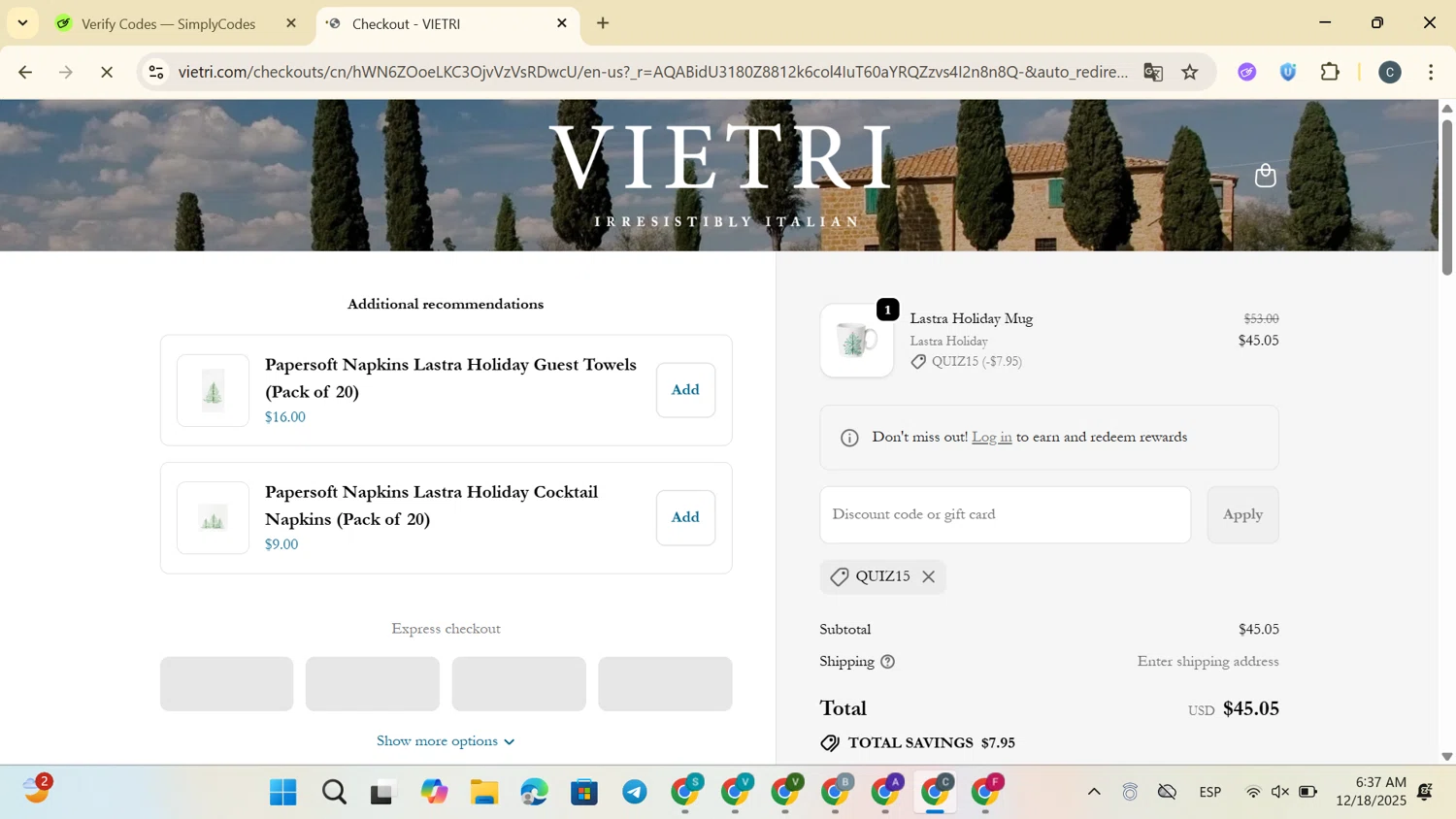Open the Windows Start menu
The width and height of the screenshot is (1456, 819).
(283, 793)
